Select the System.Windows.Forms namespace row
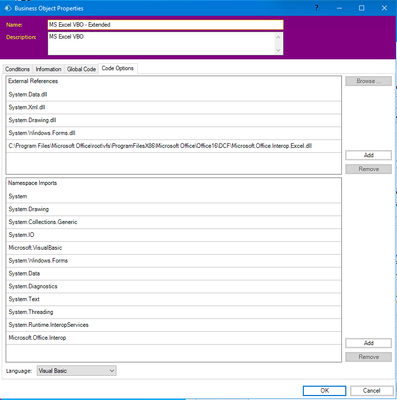The image size is (397, 400). (174, 261)
